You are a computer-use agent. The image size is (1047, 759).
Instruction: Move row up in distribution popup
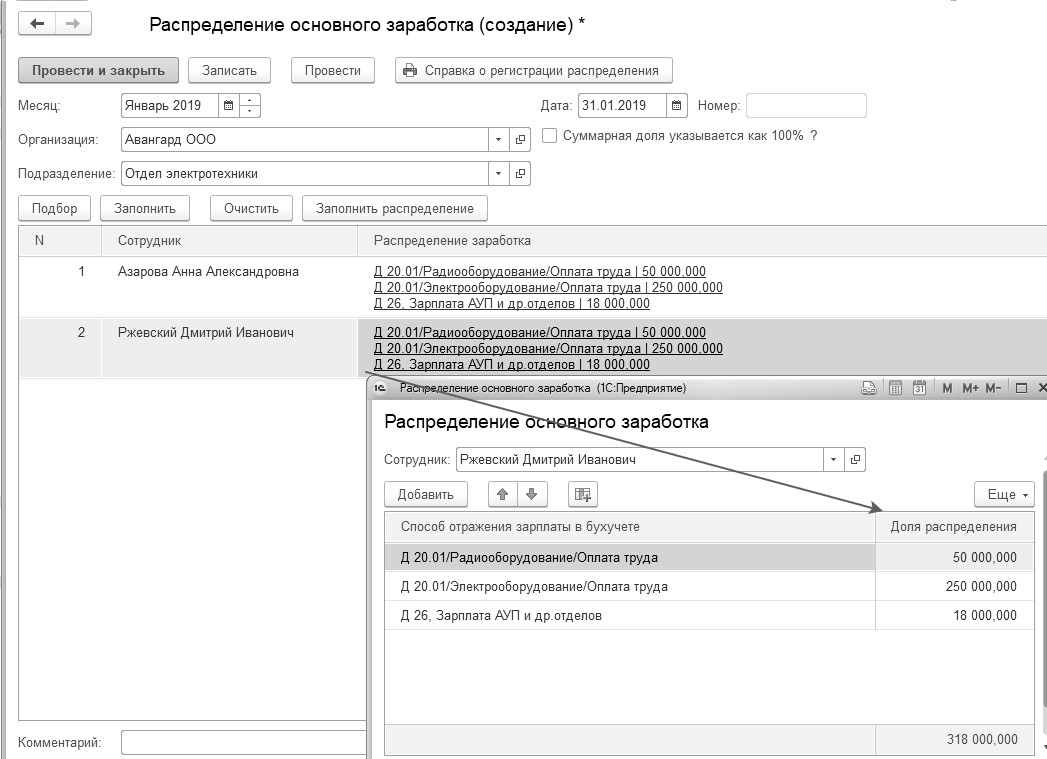click(x=503, y=494)
